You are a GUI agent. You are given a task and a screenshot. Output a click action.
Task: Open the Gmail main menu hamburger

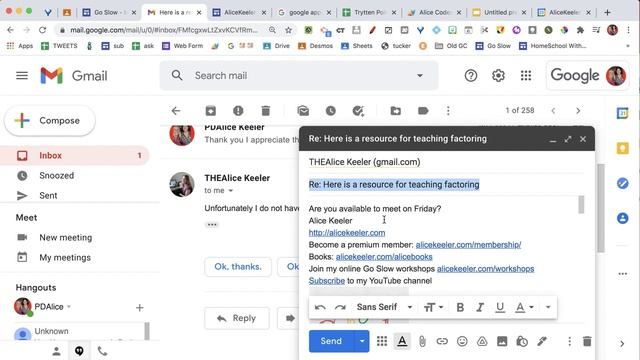22,76
